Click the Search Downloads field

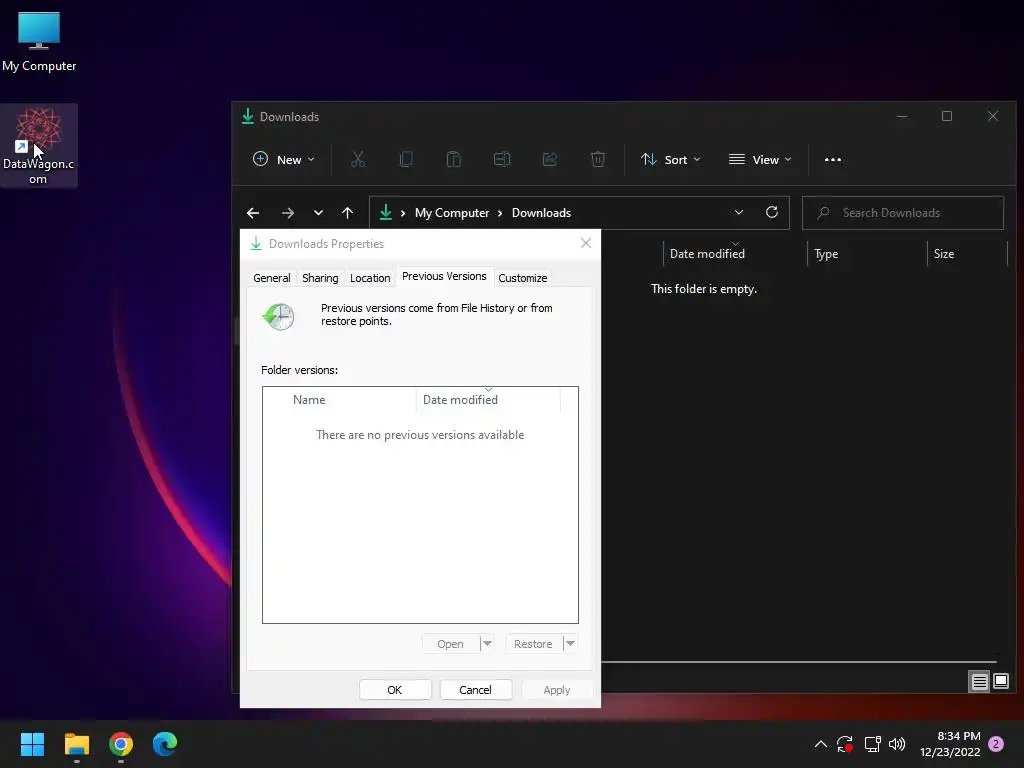pos(903,213)
